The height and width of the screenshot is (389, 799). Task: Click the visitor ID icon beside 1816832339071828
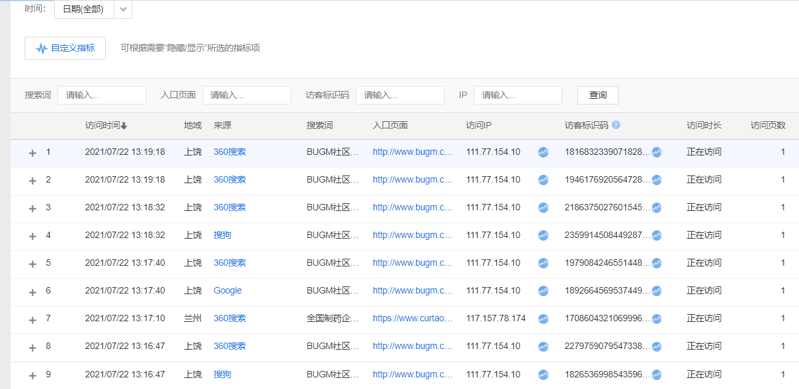[656, 152]
